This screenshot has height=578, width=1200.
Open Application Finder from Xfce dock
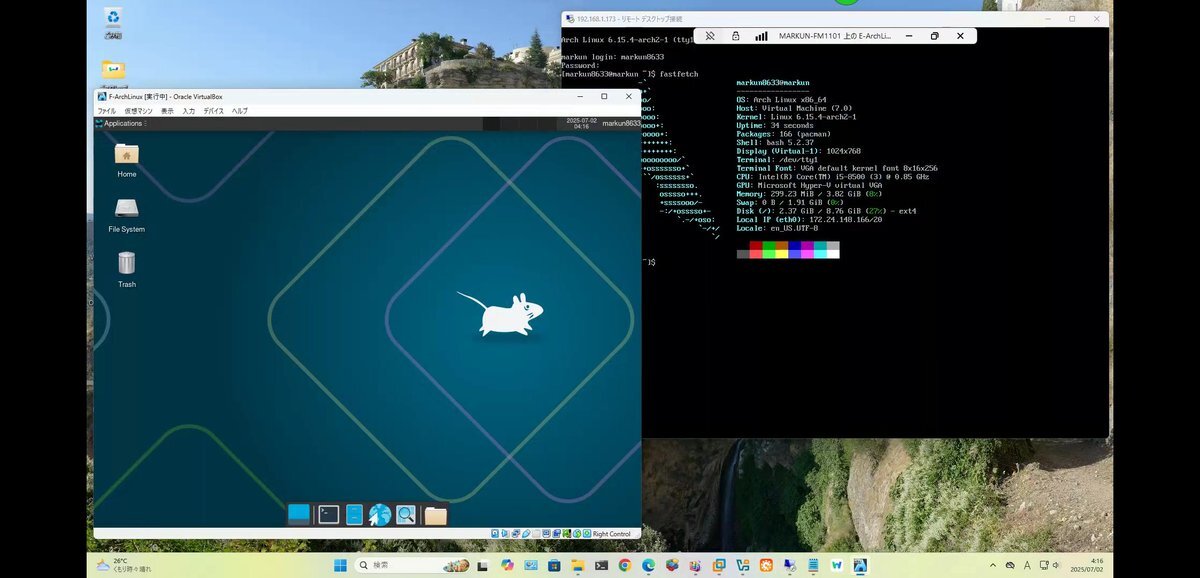(x=406, y=514)
